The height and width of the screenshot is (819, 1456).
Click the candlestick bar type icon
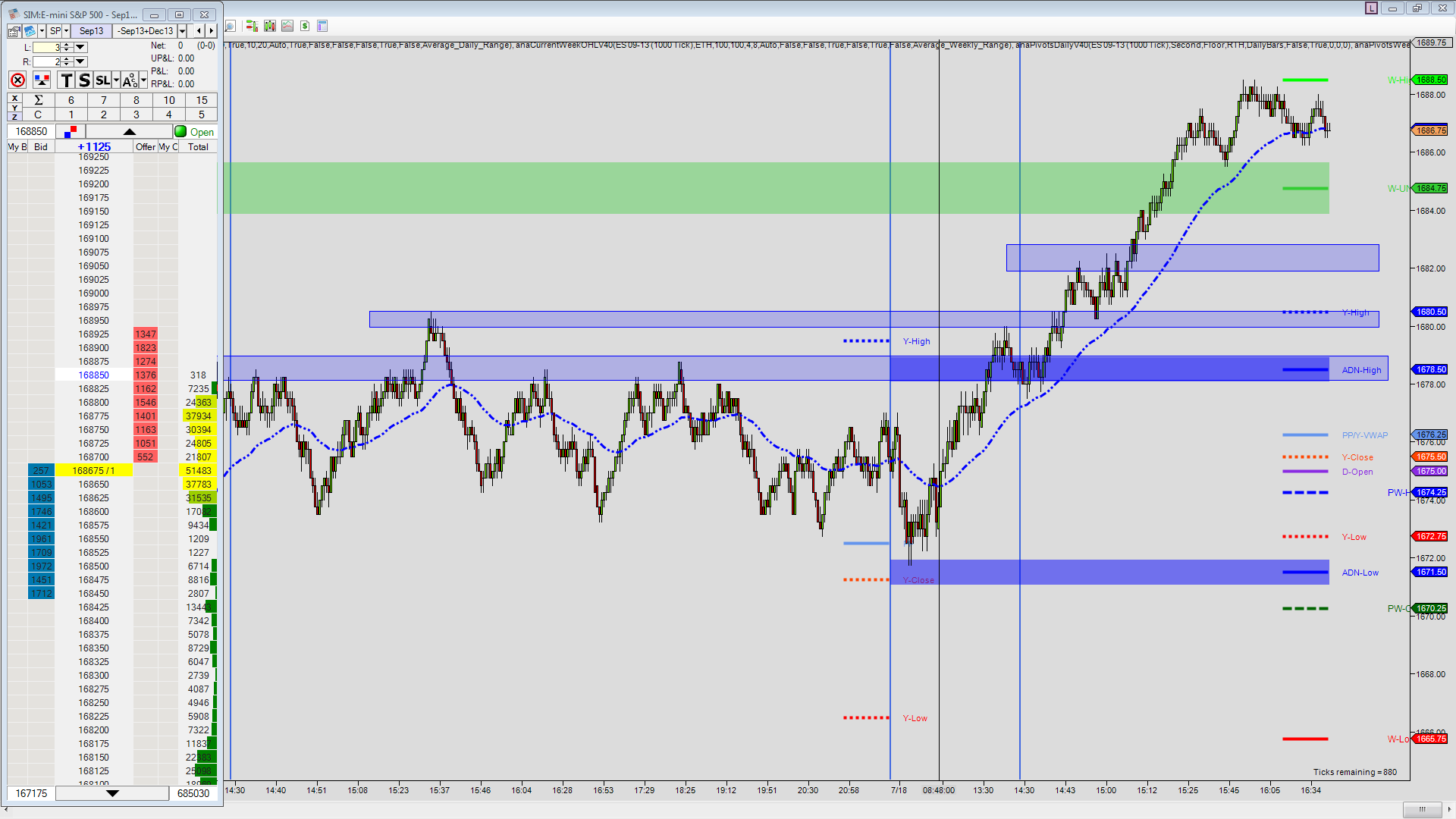point(270,26)
